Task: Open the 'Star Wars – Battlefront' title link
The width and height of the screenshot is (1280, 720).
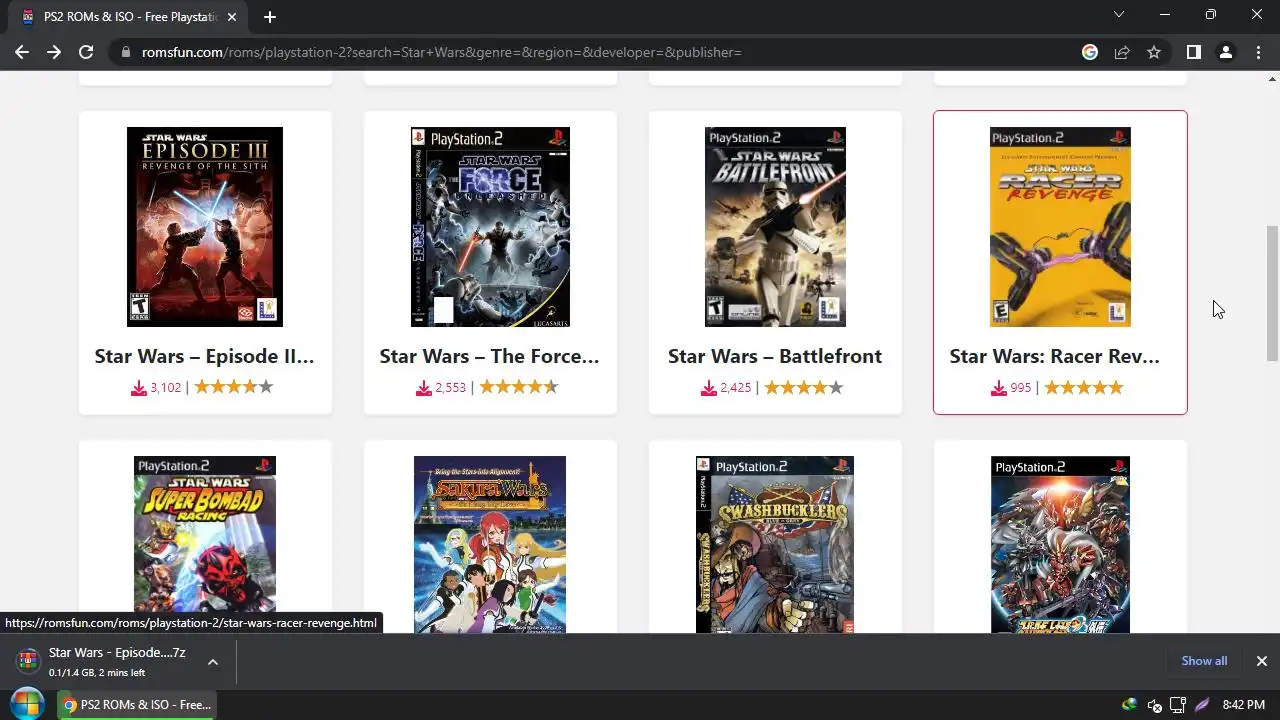Action: (x=775, y=356)
